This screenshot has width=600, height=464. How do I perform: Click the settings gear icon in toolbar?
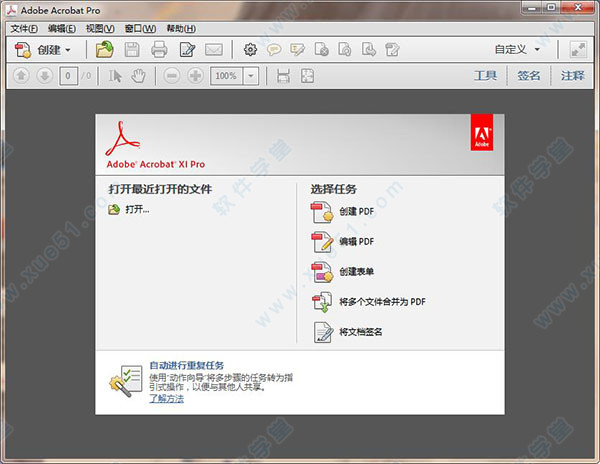249,49
